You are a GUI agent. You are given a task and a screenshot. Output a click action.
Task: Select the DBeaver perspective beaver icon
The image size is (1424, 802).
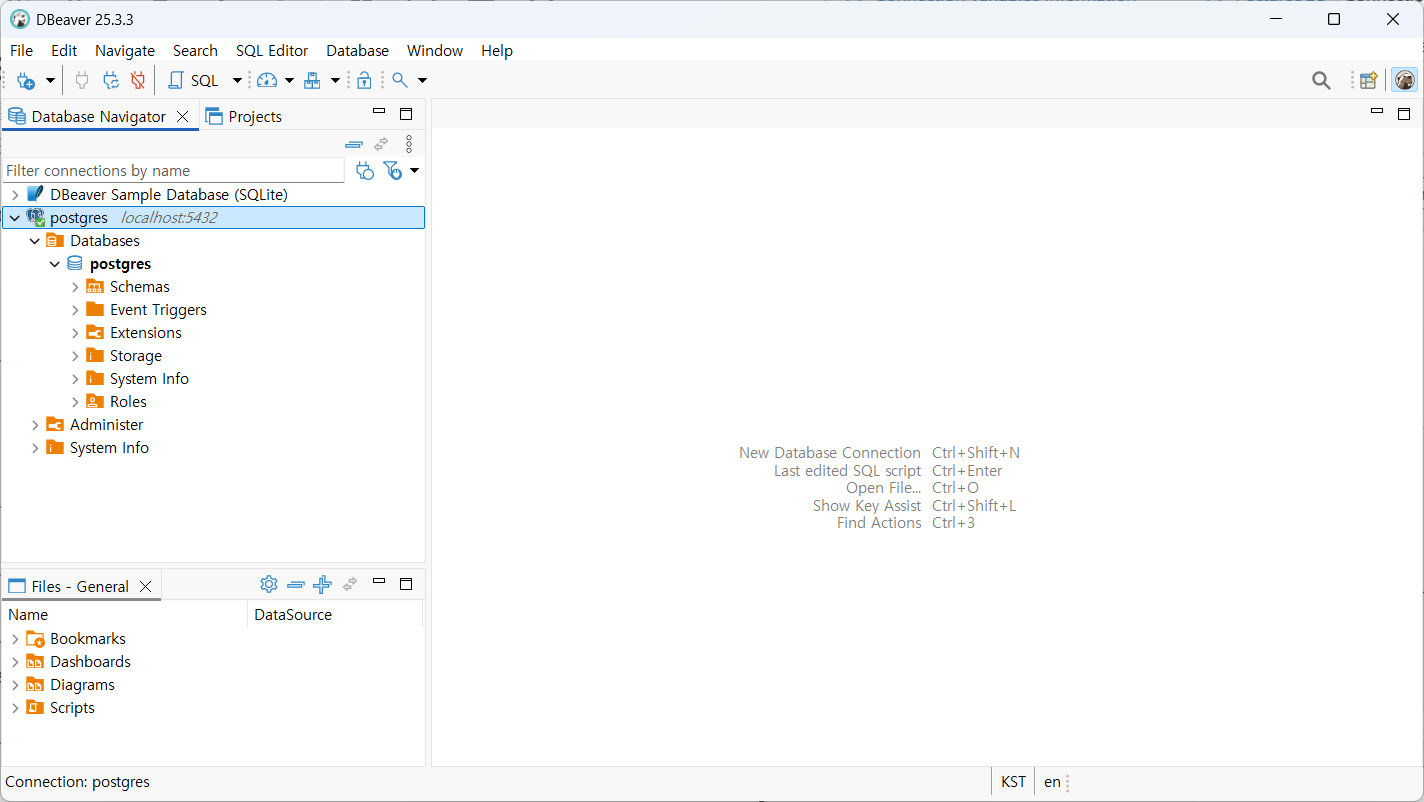pos(1405,81)
